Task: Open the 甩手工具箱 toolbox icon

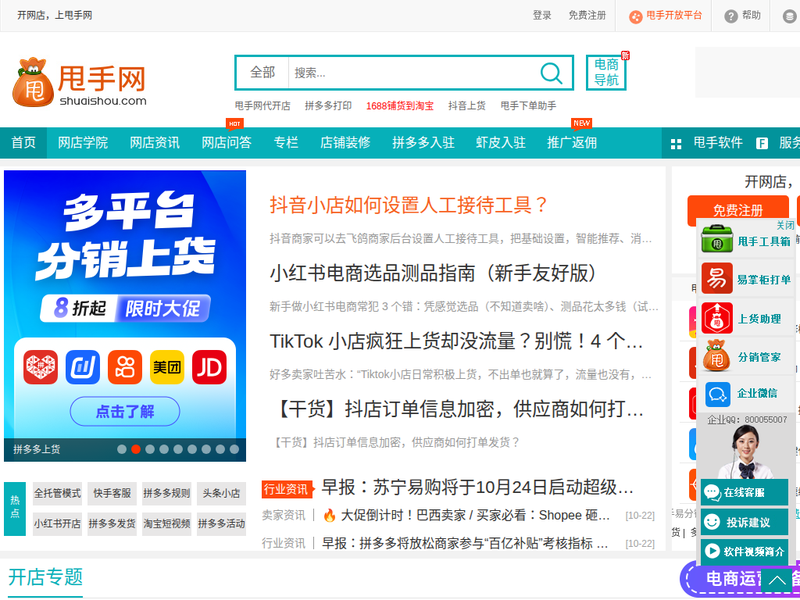Action: pyautogui.click(x=716, y=242)
